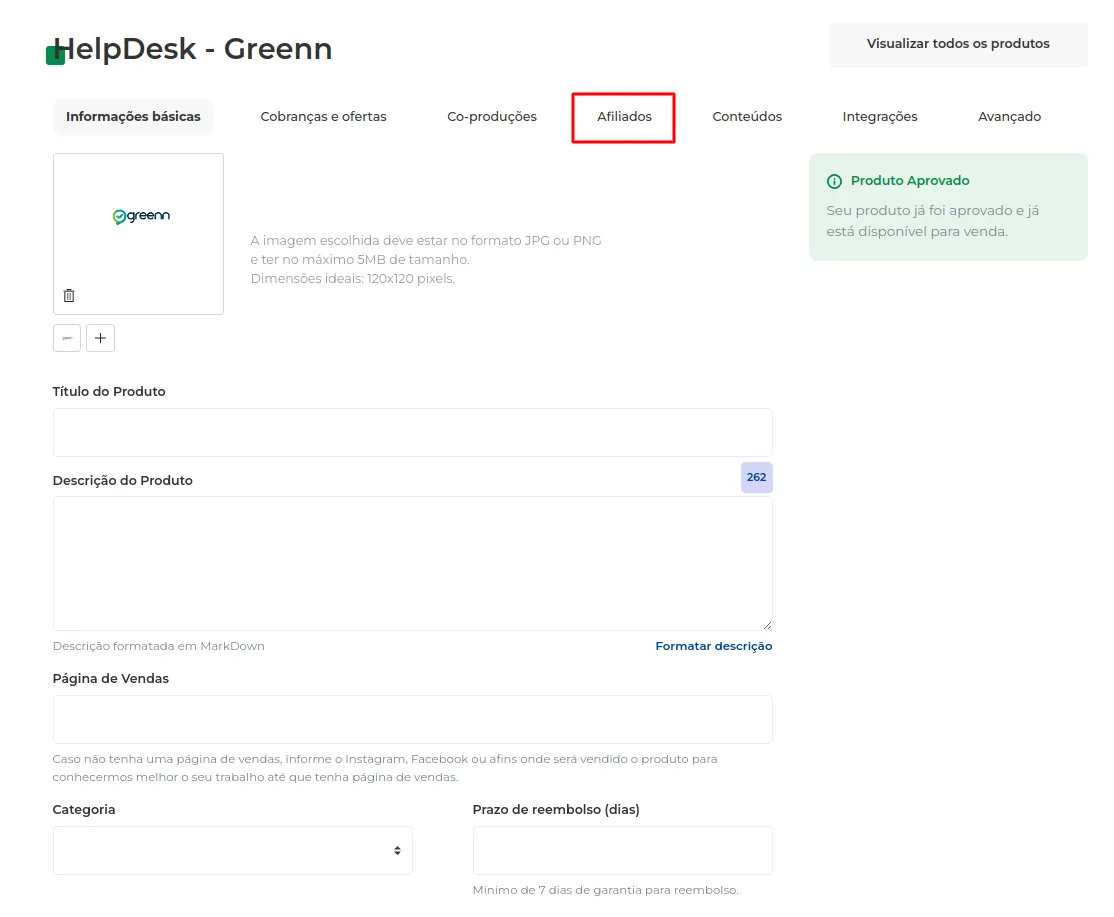Open the Categoria dropdown
Screen dimensions: 1114x917
tap(232, 850)
